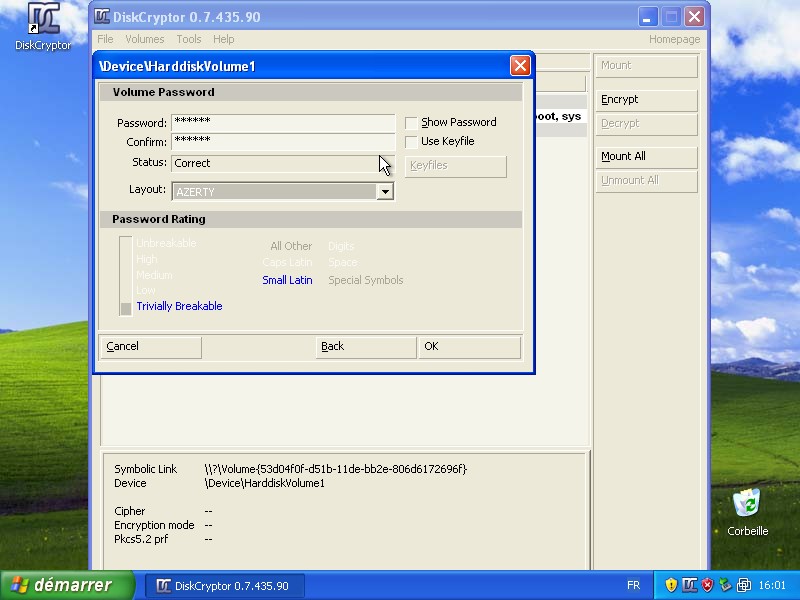Click the Volume Password section header

pos(311,92)
